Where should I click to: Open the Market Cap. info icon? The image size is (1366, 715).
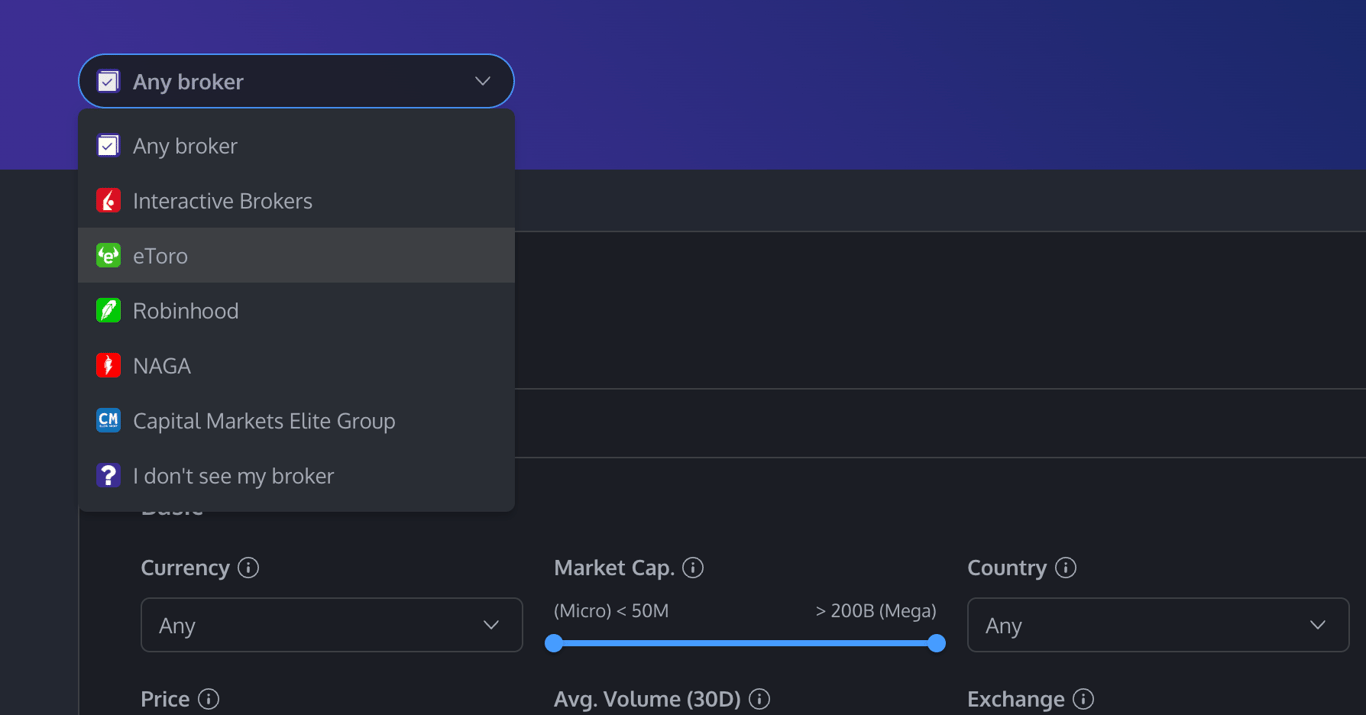pyautogui.click(x=693, y=568)
